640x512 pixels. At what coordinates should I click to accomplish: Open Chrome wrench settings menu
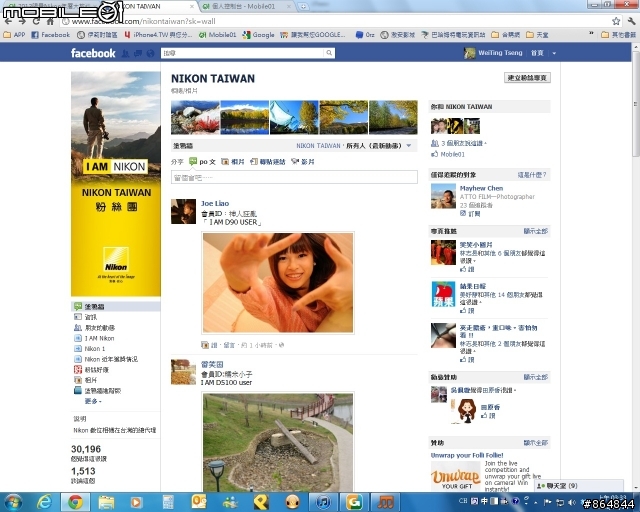(631, 21)
